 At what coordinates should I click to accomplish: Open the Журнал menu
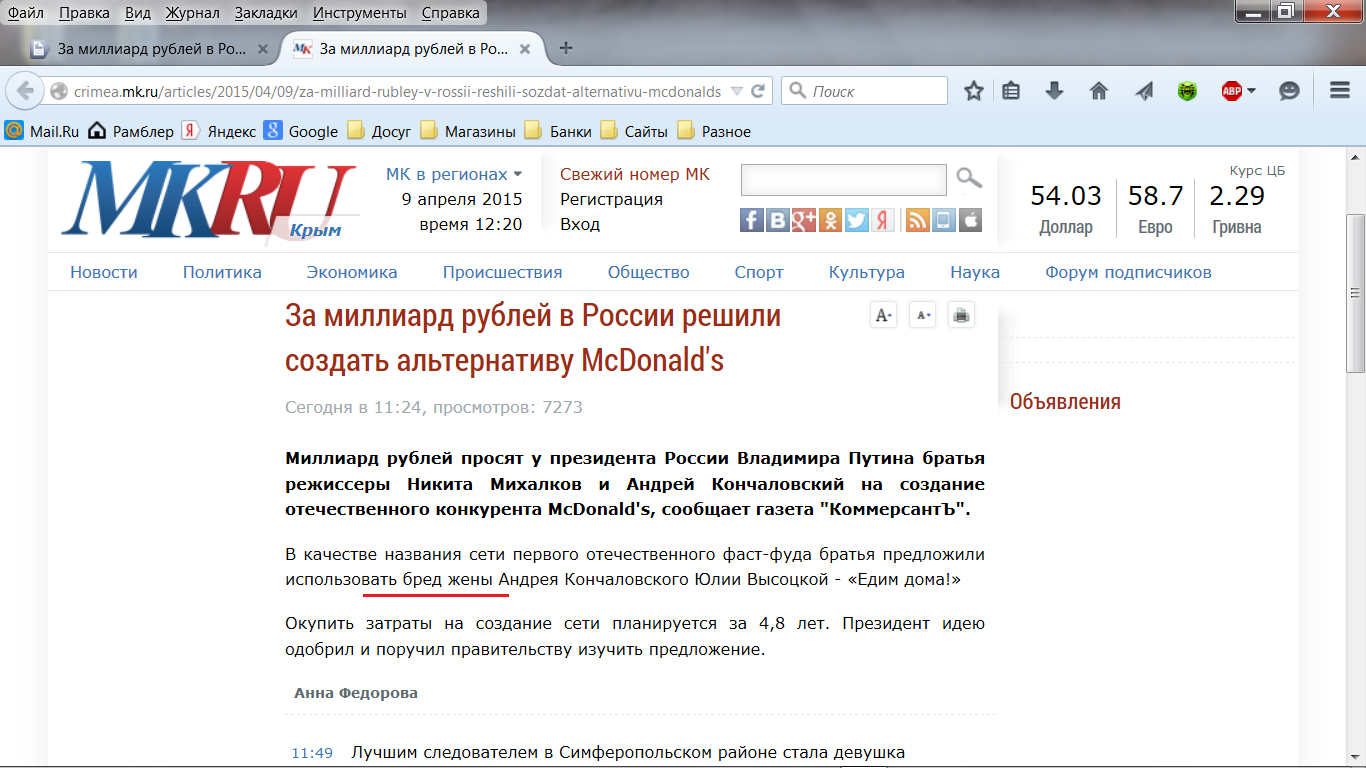pyautogui.click(x=195, y=13)
